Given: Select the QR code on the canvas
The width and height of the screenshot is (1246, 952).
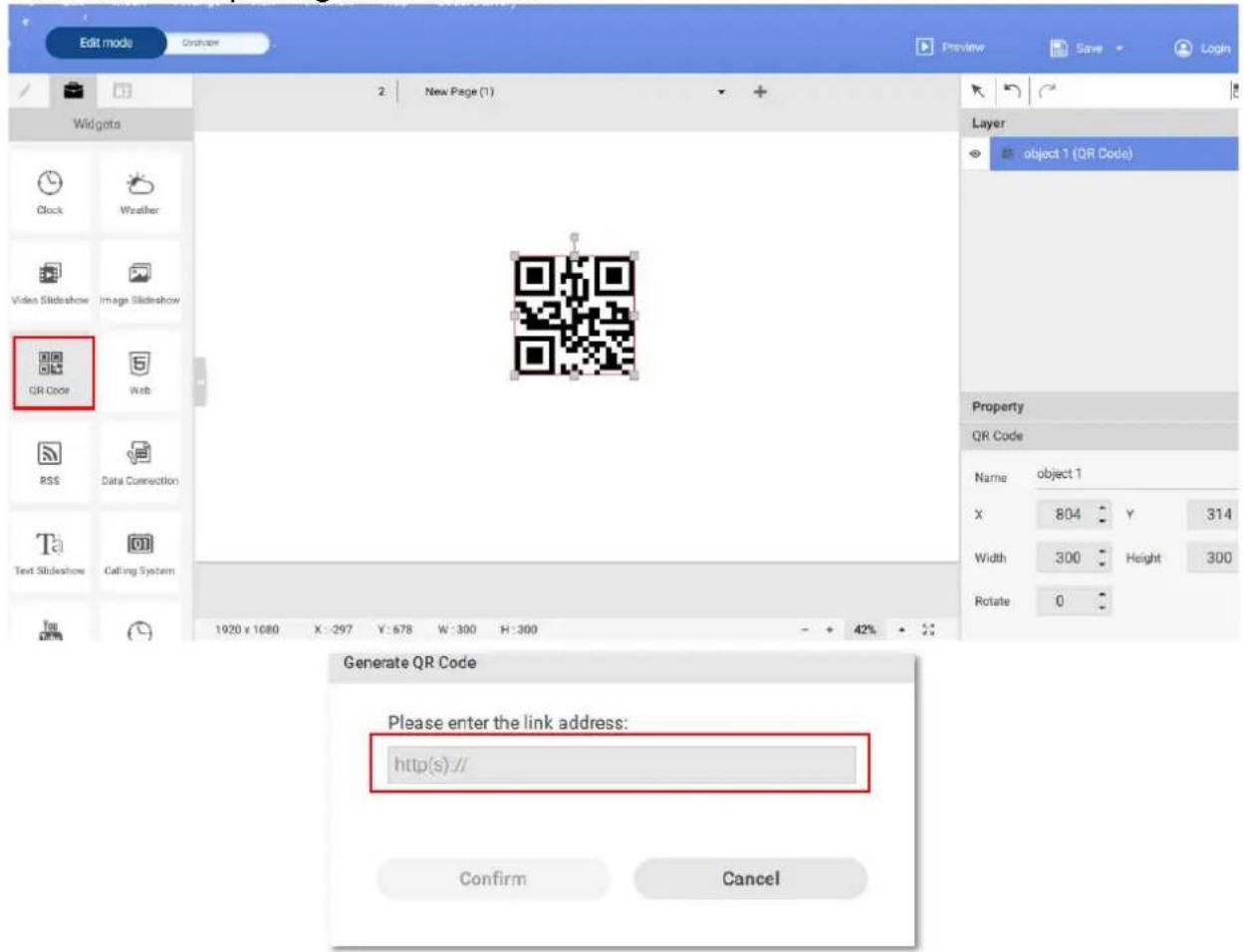Looking at the screenshot, I should pyautogui.click(x=575, y=316).
